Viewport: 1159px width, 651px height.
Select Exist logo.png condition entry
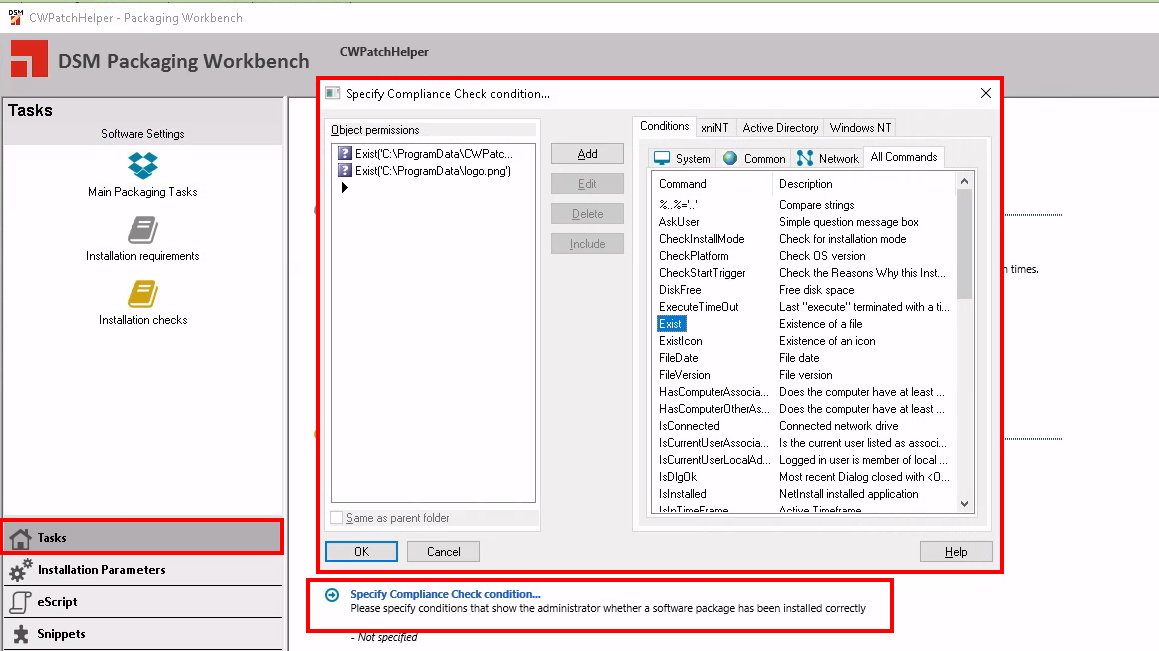click(432, 171)
